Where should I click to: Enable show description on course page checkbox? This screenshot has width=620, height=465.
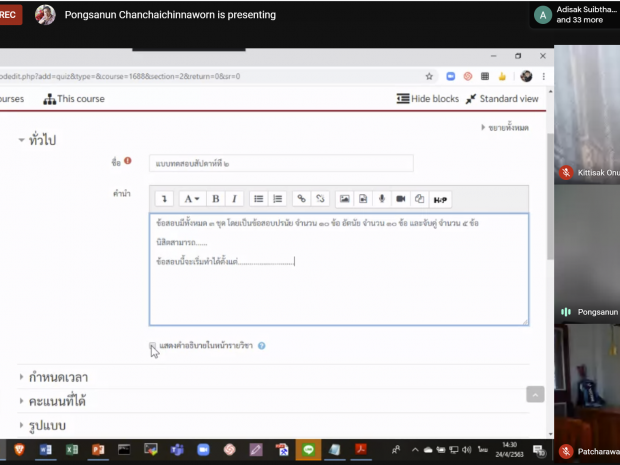(x=153, y=346)
